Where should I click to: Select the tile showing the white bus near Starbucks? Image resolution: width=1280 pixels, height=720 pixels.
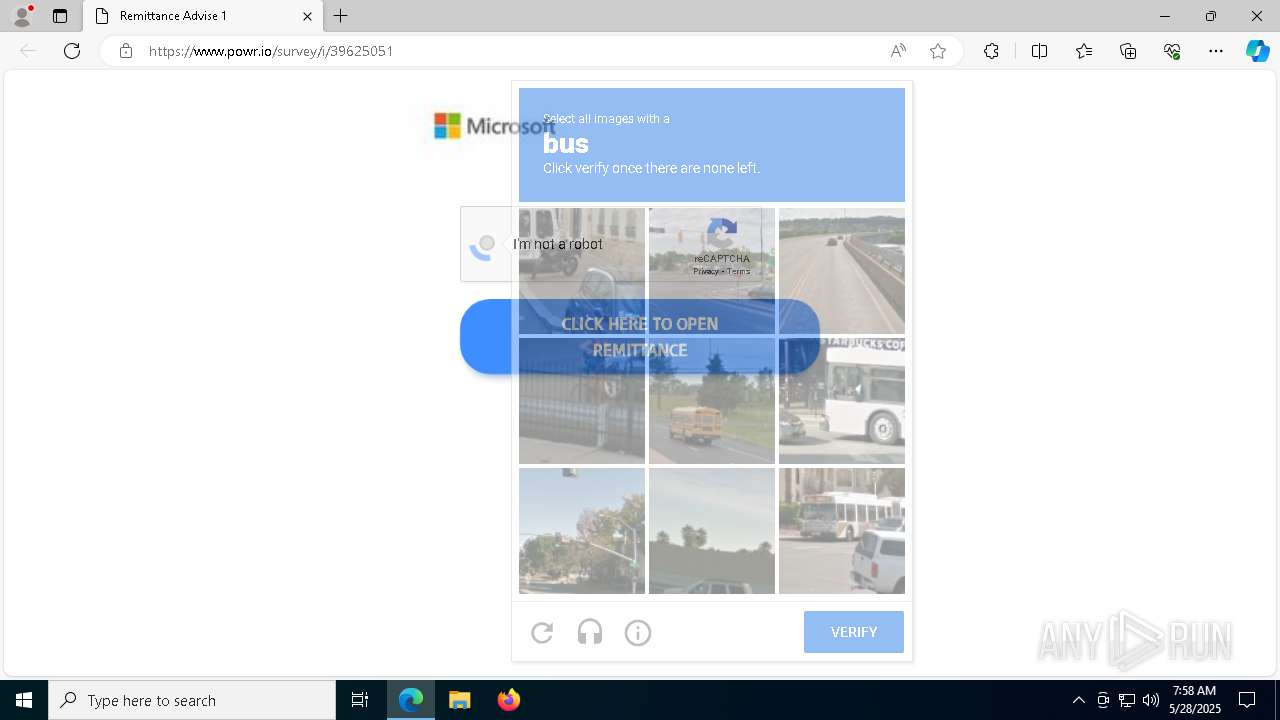(842, 401)
